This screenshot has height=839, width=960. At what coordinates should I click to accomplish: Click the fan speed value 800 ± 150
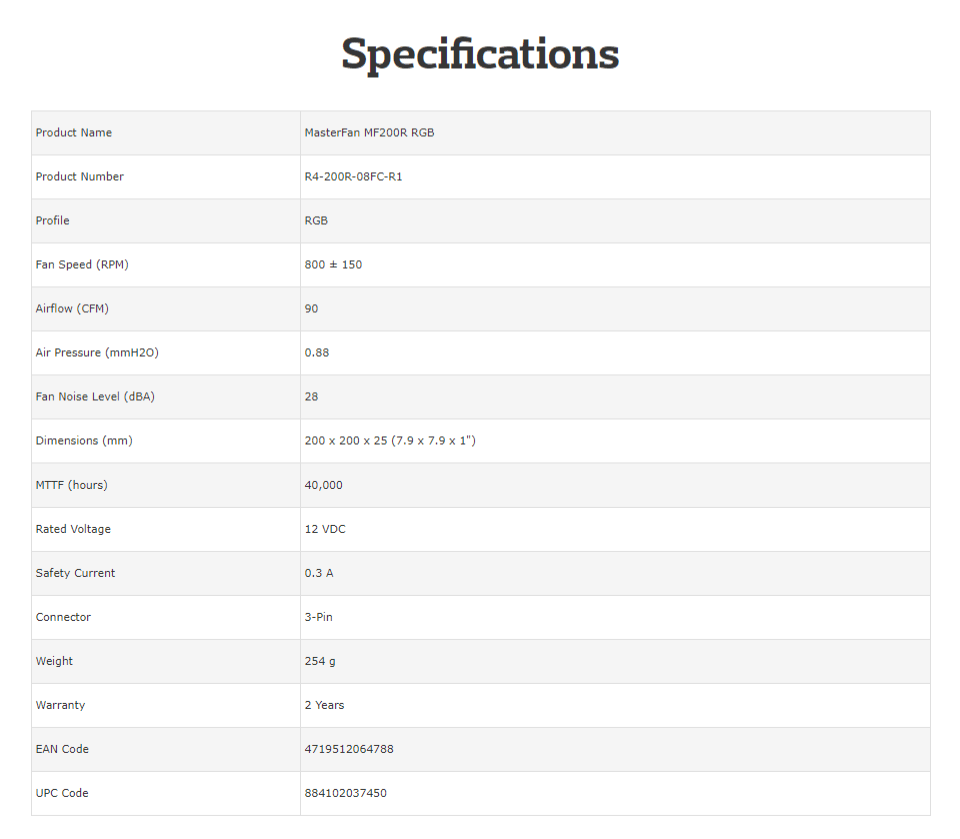pos(334,265)
